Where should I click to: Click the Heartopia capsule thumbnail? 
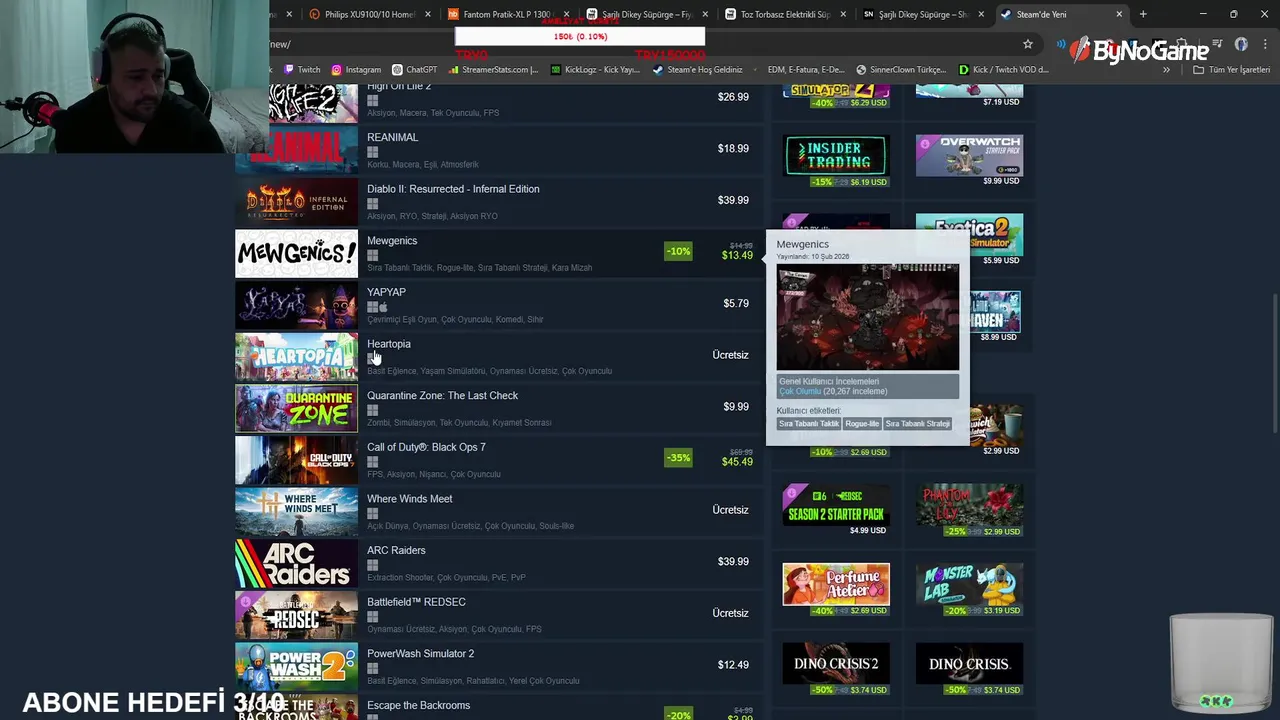[x=296, y=356]
